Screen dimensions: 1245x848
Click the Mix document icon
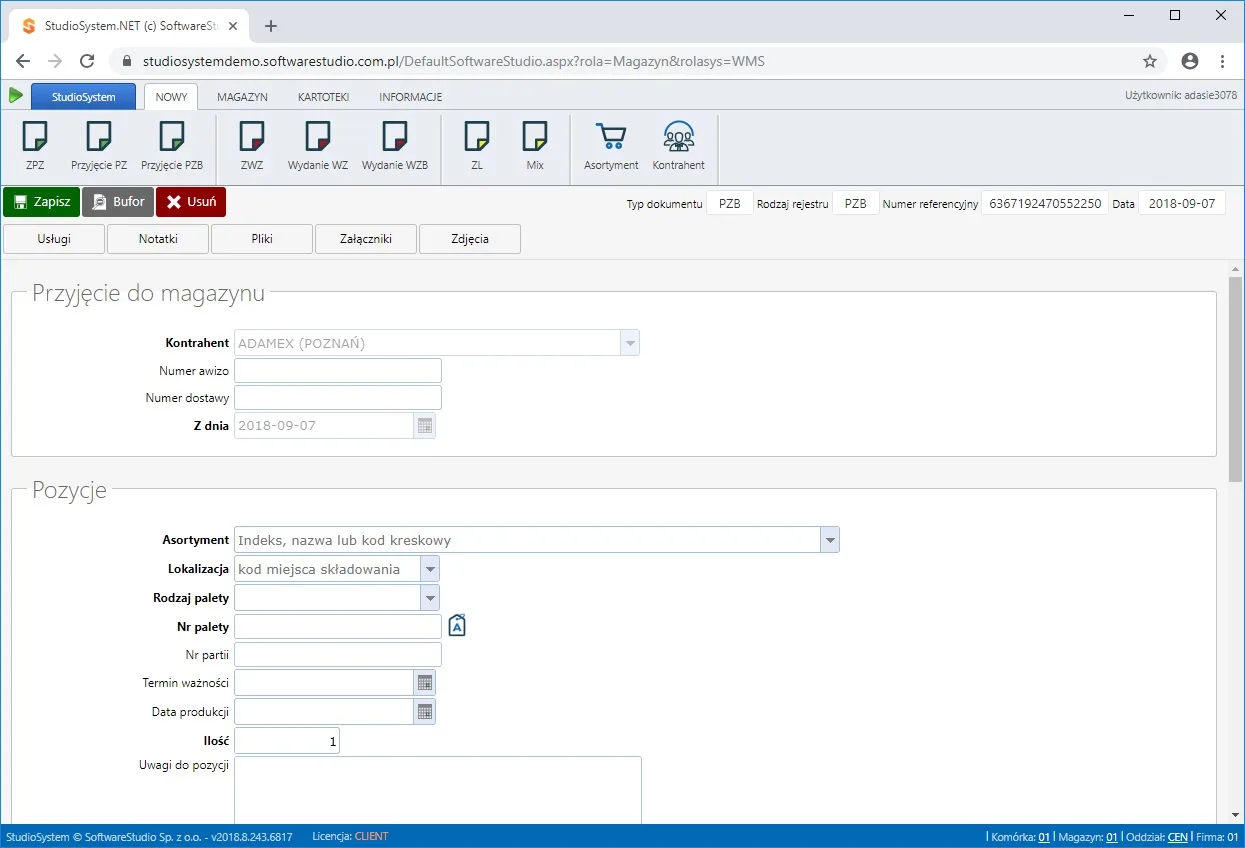535,135
